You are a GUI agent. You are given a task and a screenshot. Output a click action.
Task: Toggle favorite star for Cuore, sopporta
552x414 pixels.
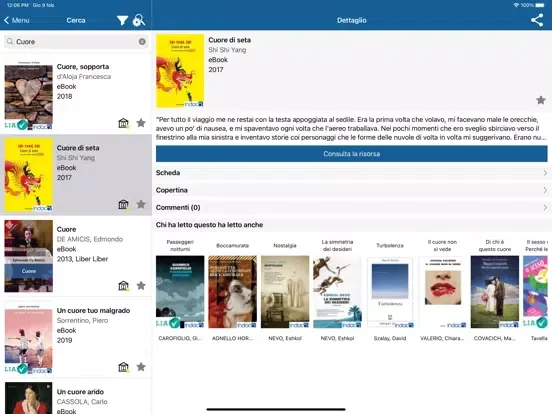click(x=141, y=123)
